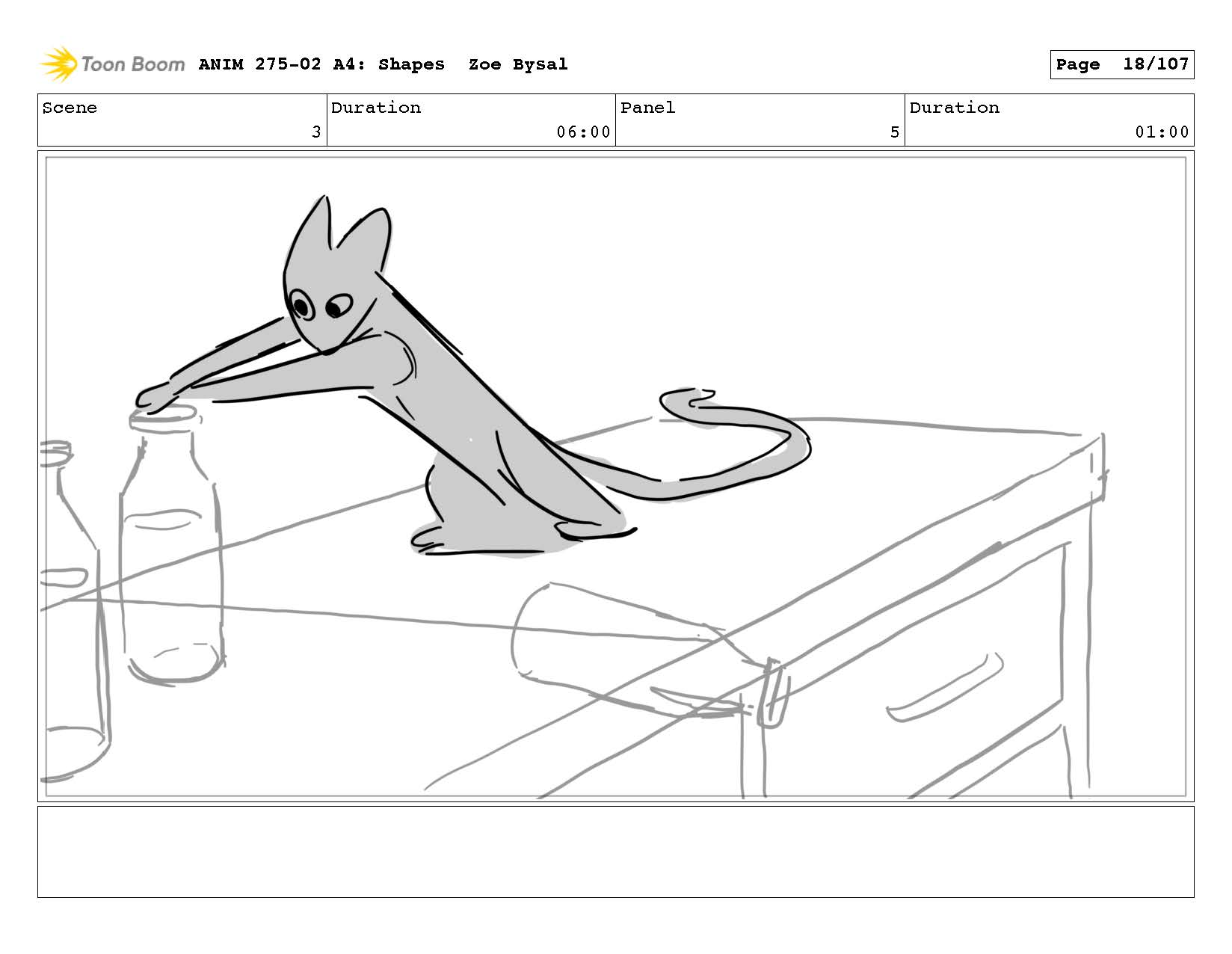Click the scene duration value 06:00
Image resolution: width=1232 pixels, height=954 pixels.
click(583, 132)
